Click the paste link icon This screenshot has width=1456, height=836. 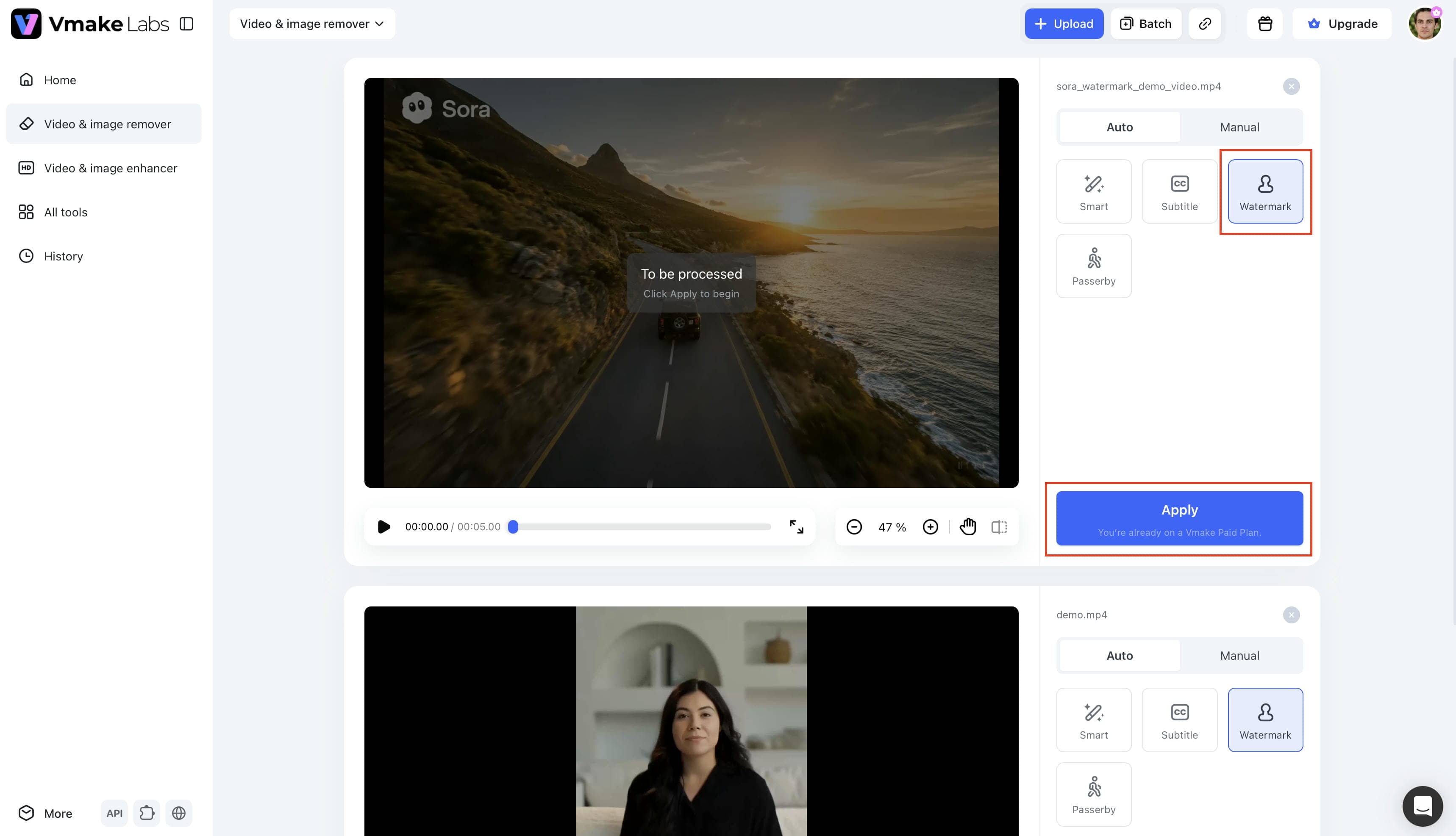(1204, 24)
